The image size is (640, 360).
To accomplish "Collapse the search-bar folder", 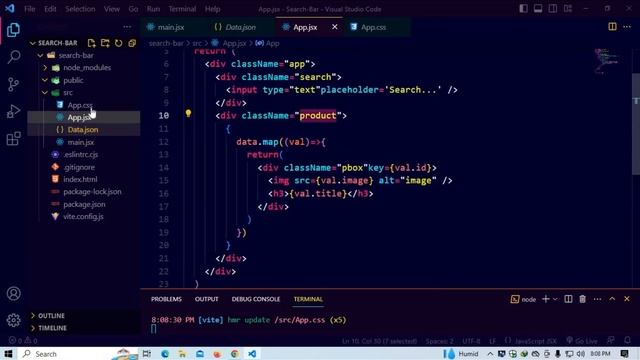I will pyautogui.click(x=40, y=55).
